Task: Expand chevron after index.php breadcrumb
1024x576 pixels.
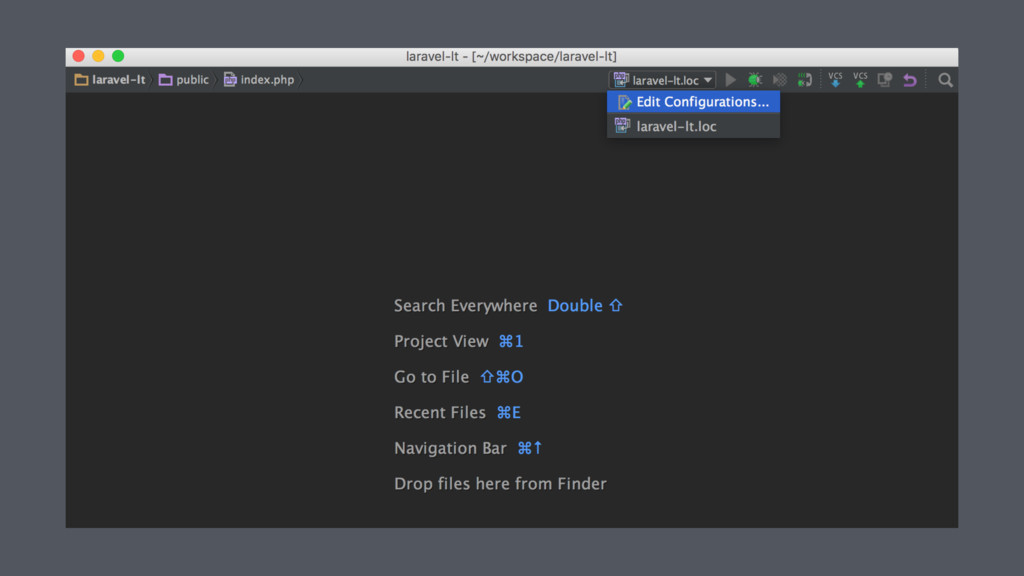Action: tap(300, 80)
